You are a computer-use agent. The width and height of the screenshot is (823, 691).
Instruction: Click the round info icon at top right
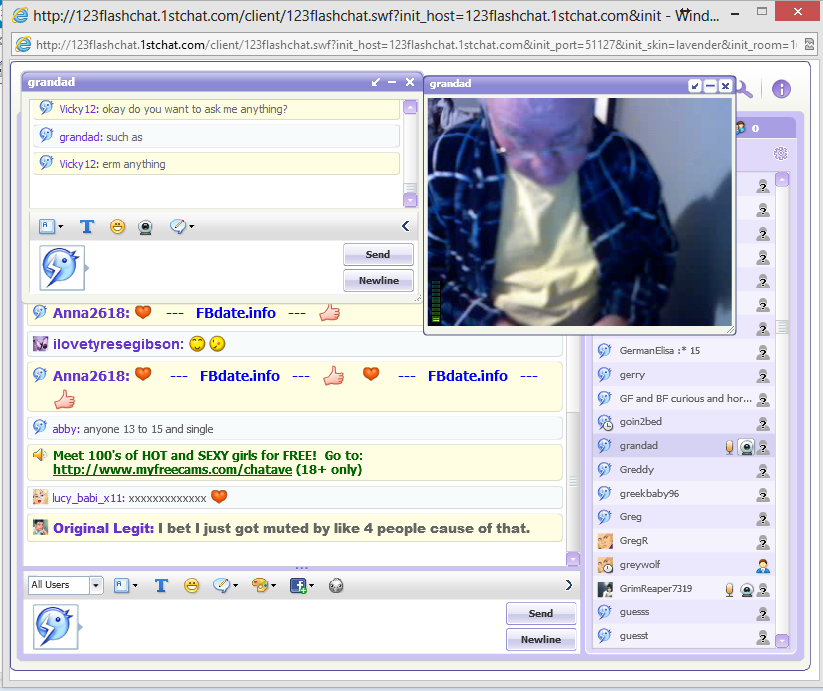(x=781, y=89)
